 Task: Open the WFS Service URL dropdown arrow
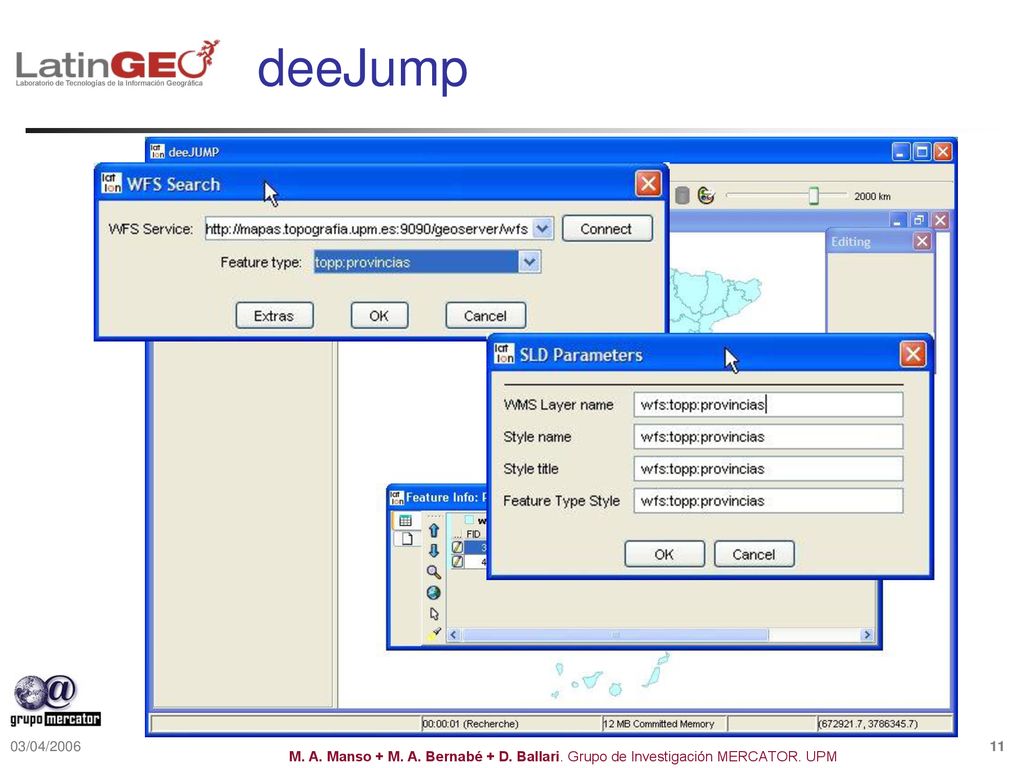click(x=543, y=229)
